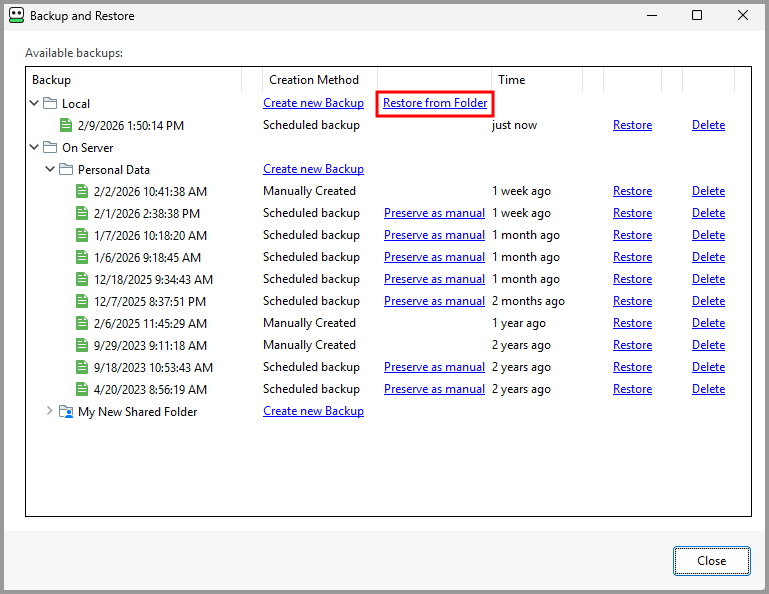Click file icon for 1/6/2026 9:18:45 AM backup

tap(82, 258)
